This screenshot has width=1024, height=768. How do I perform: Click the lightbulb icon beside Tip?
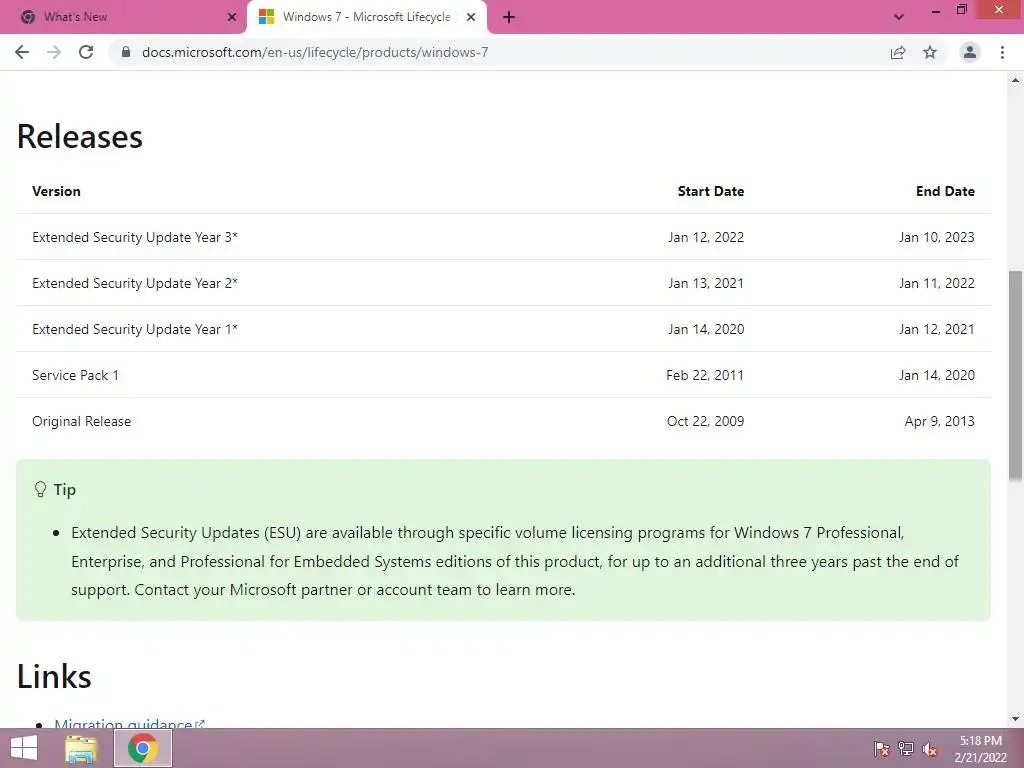point(40,490)
